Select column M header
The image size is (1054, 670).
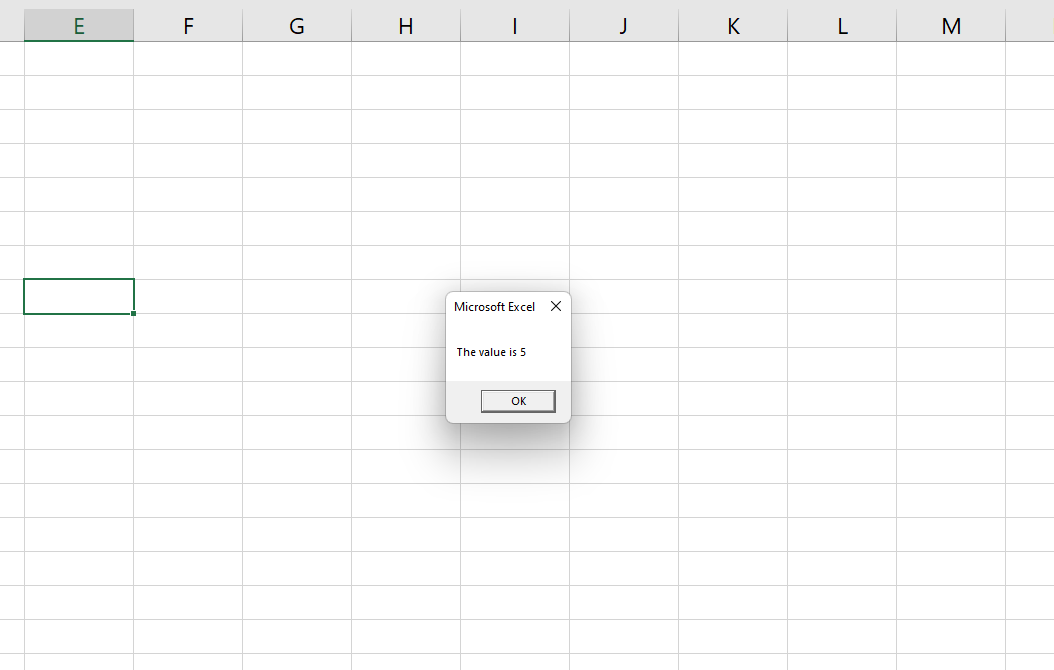[950, 25]
